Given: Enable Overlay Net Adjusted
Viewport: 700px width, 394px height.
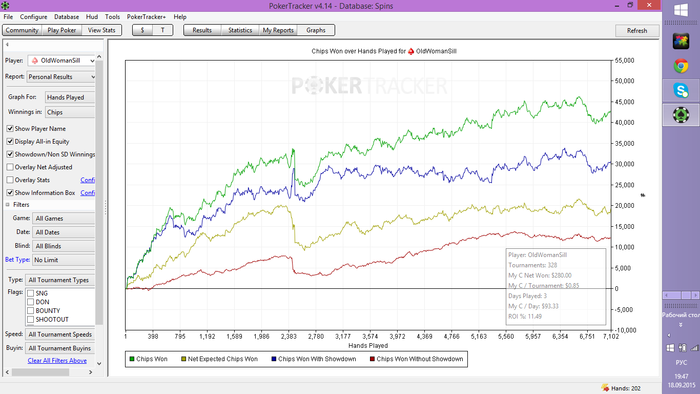Looking at the screenshot, I should [10, 167].
